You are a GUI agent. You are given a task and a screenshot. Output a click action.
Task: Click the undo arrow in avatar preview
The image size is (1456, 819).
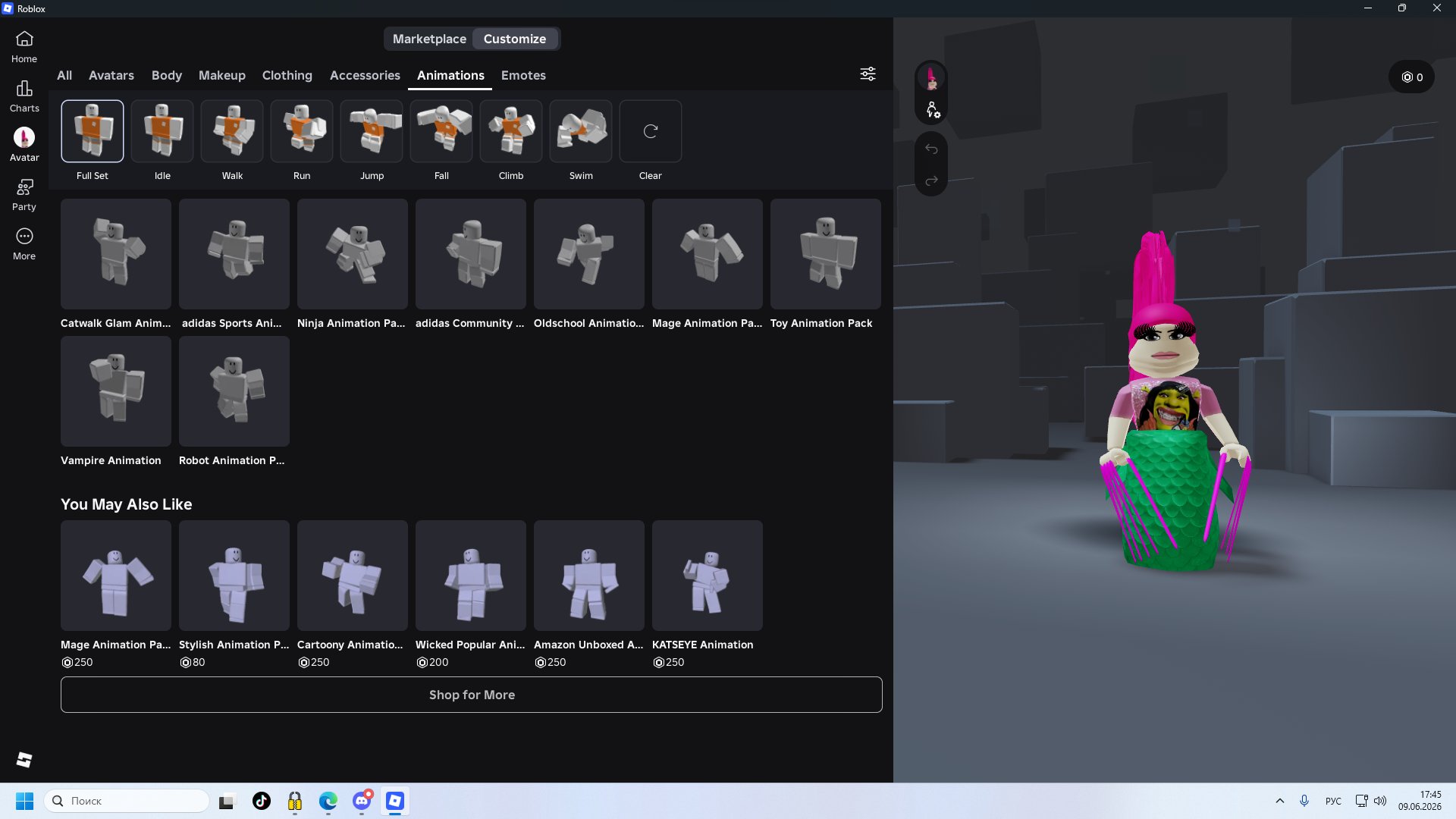pyautogui.click(x=931, y=149)
